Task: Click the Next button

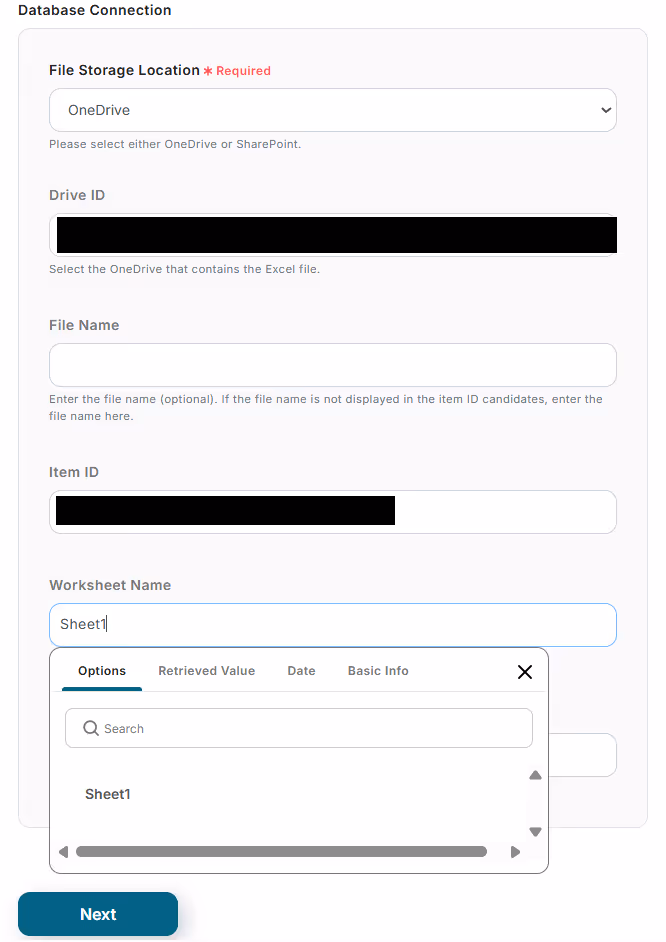Action: pyautogui.click(x=98, y=914)
